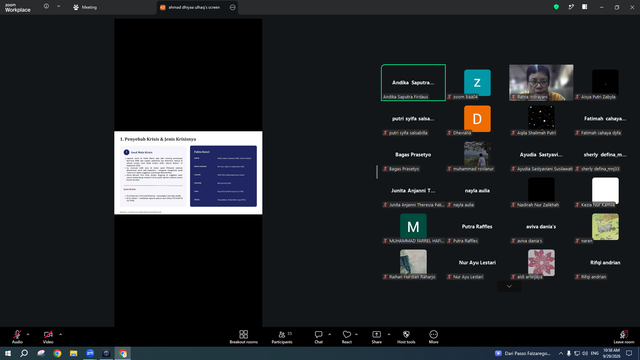Click the zoom baa04 Z avatar
Image resolution: width=640 pixels, height=360 pixels.
click(477, 82)
